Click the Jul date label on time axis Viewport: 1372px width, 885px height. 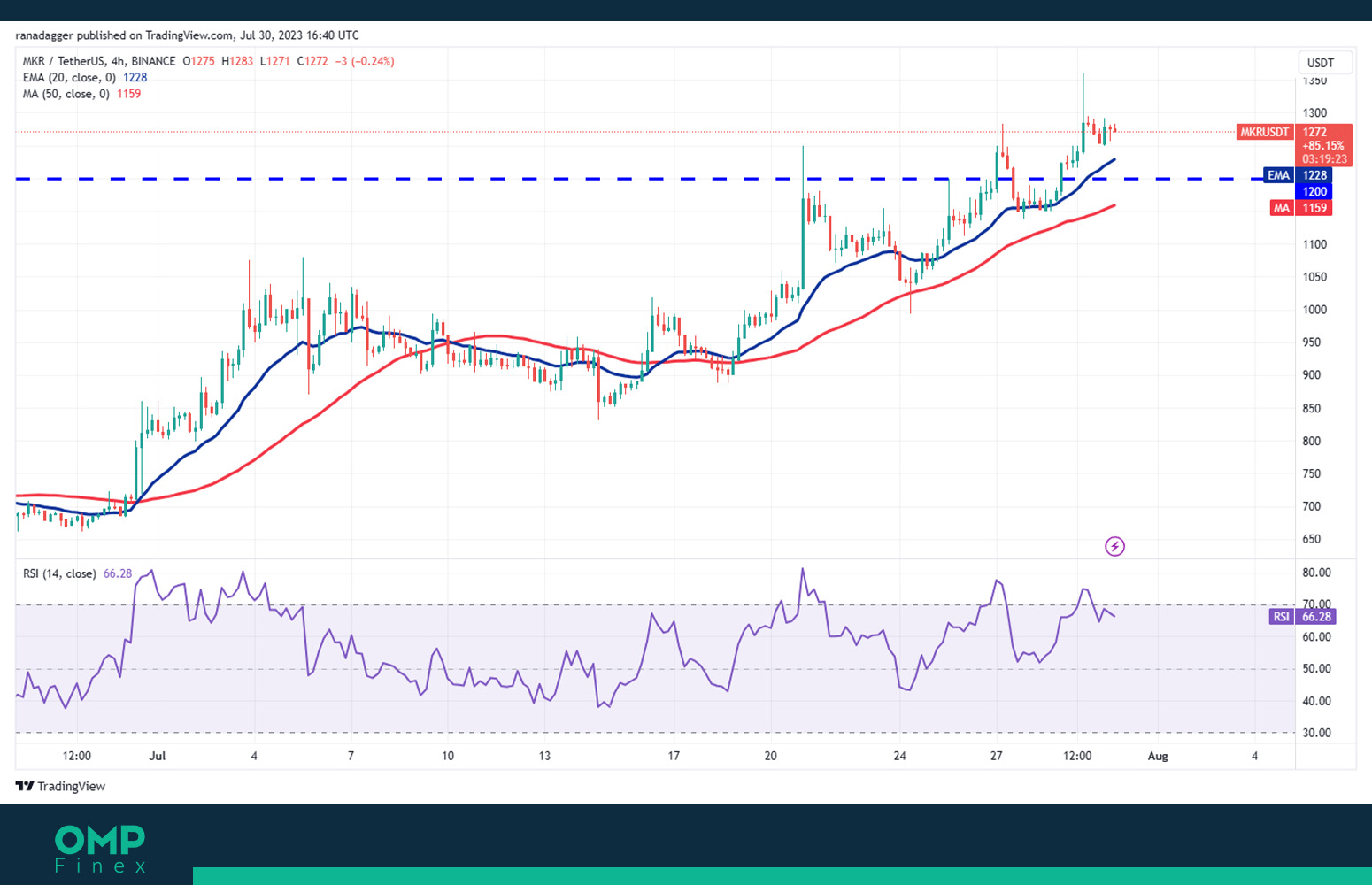(158, 756)
